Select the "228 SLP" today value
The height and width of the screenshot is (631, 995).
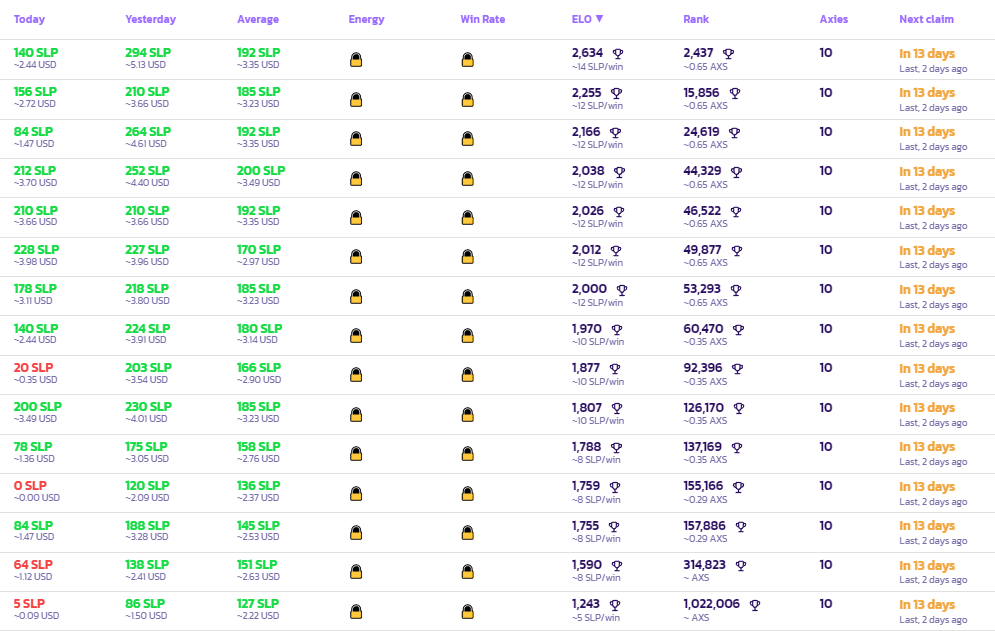pyautogui.click(x=36, y=249)
